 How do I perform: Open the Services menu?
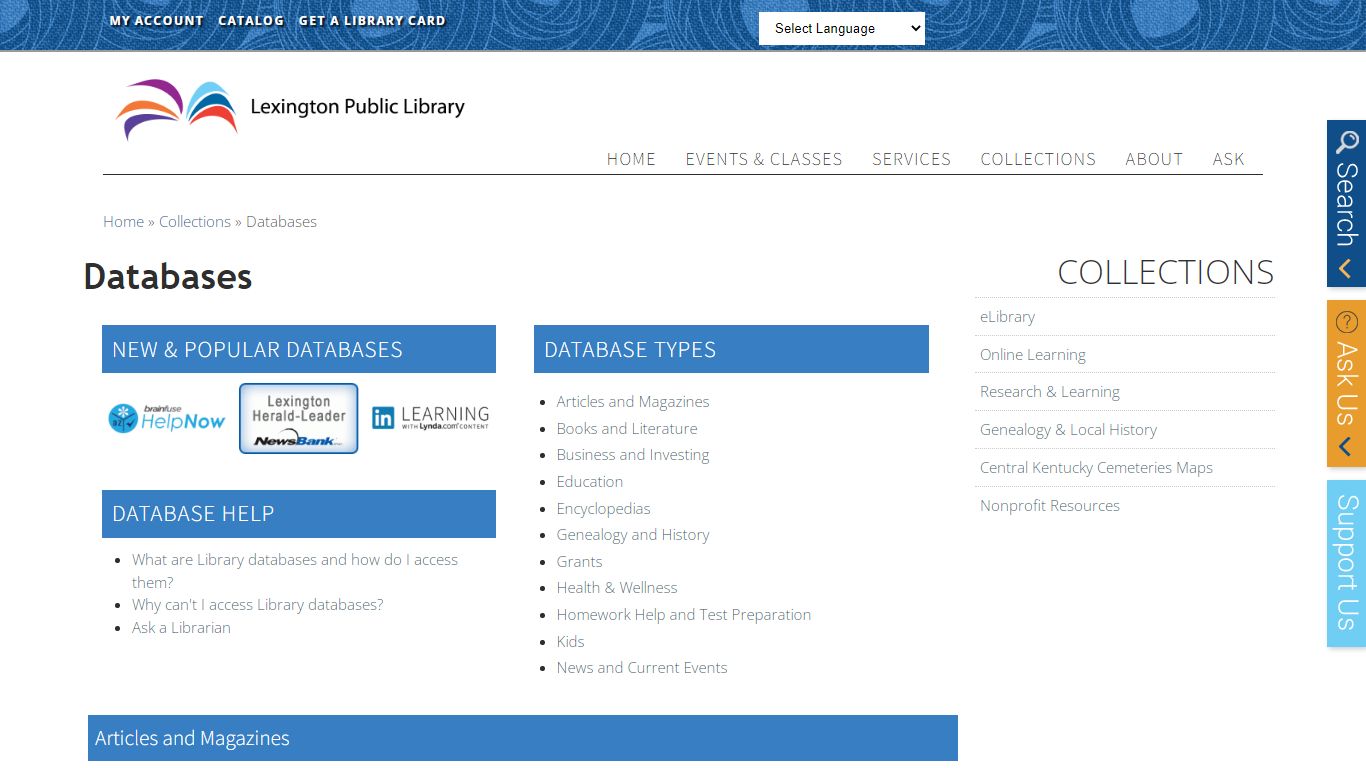[x=911, y=159]
